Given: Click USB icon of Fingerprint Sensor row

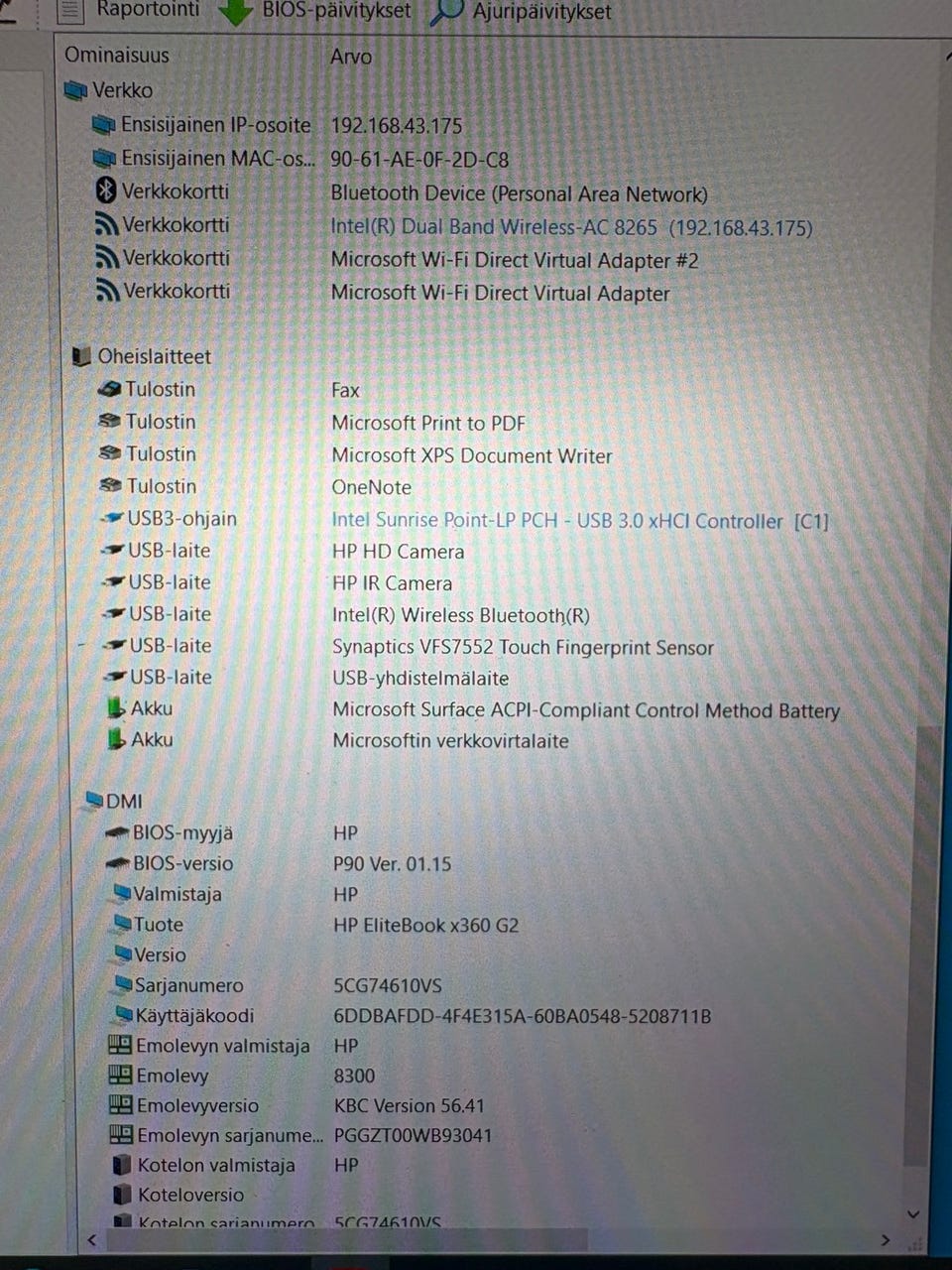Looking at the screenshot, I should pyautogui.click(x=116, y=645).
